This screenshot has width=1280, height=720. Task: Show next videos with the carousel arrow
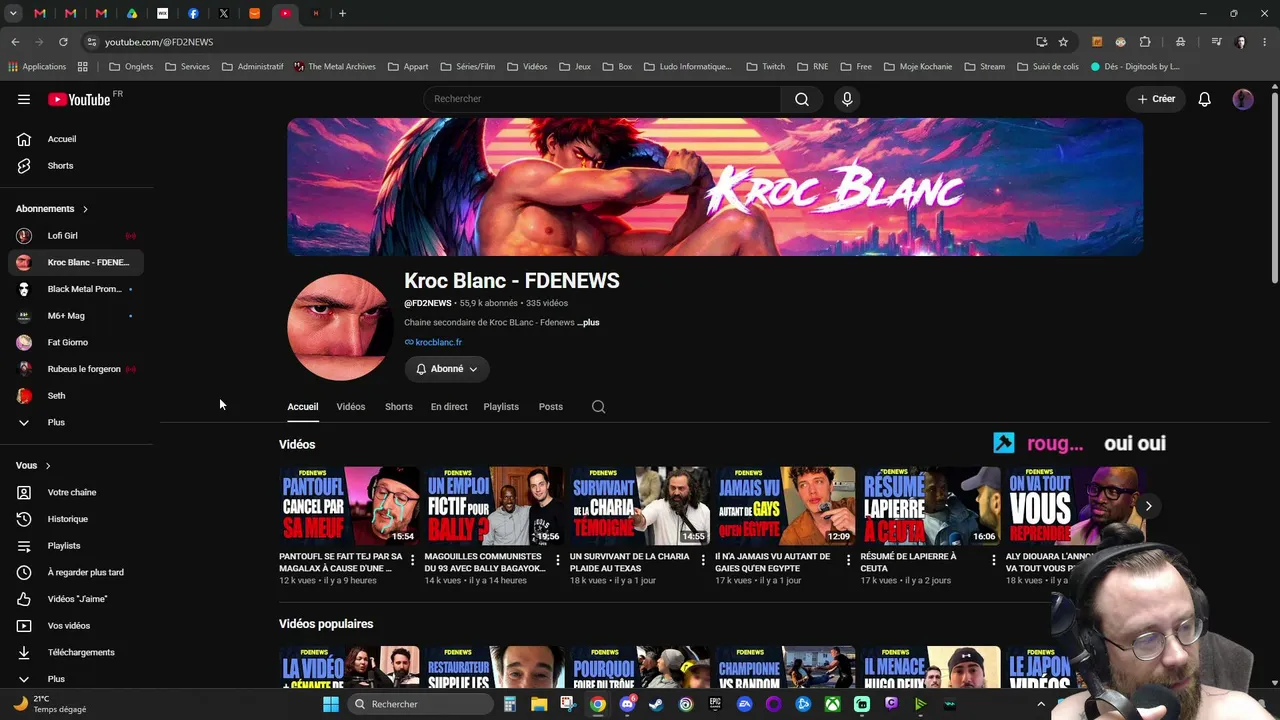click(x=1148, y=506)
